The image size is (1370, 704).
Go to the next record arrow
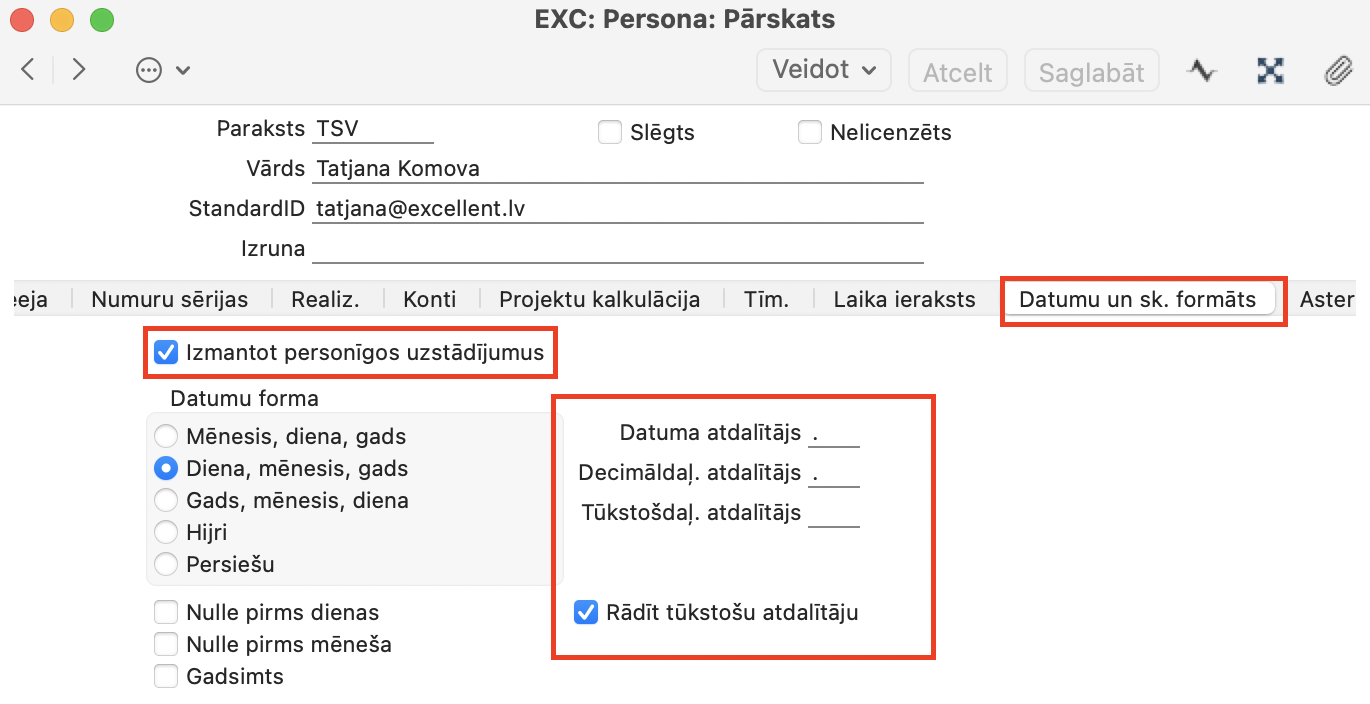[79, 69]
